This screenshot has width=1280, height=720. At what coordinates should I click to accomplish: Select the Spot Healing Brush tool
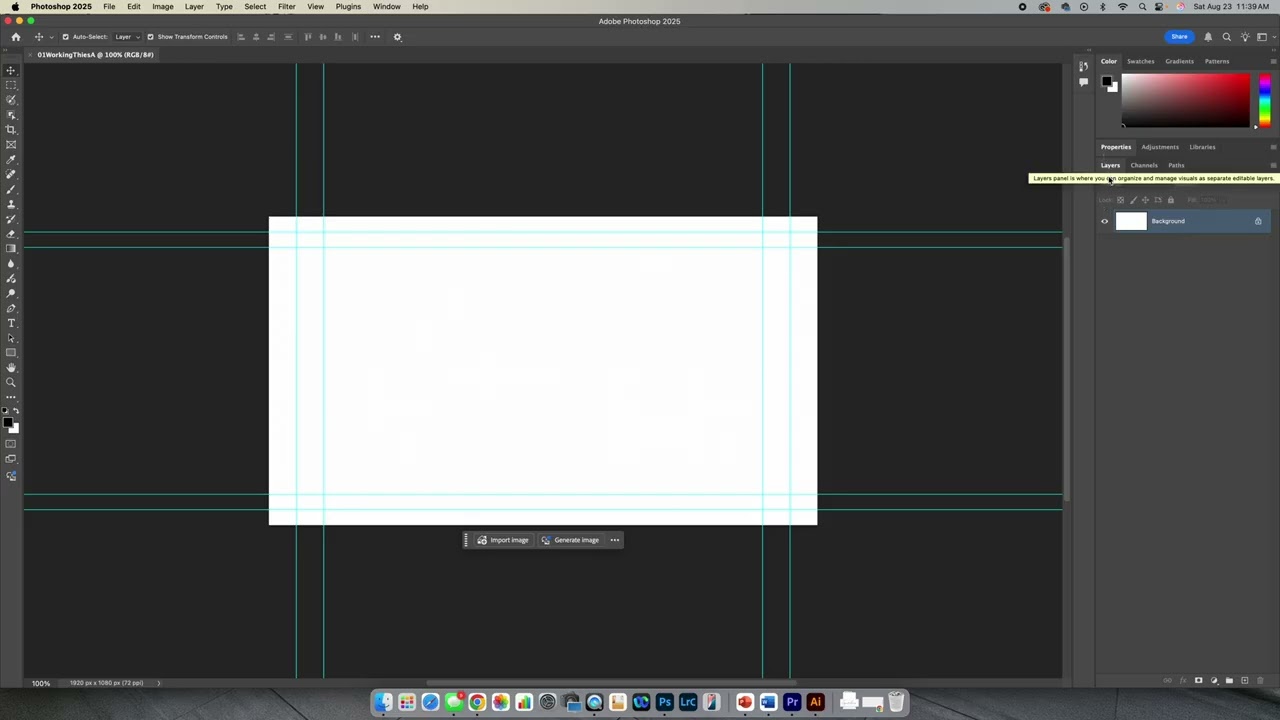[11, 174]
